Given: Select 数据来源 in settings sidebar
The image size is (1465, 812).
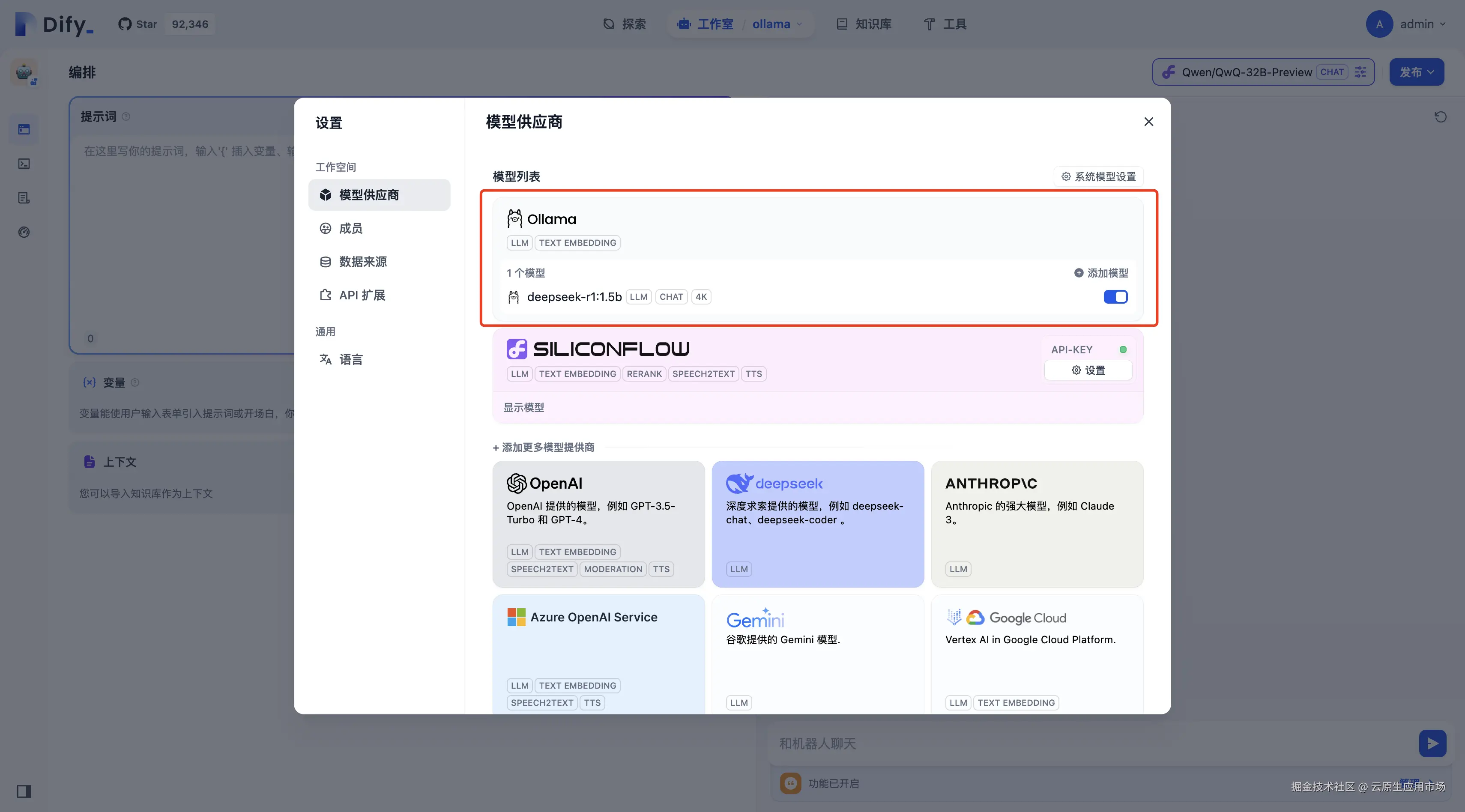Looking at the screenshot, I should pos(362,262).
